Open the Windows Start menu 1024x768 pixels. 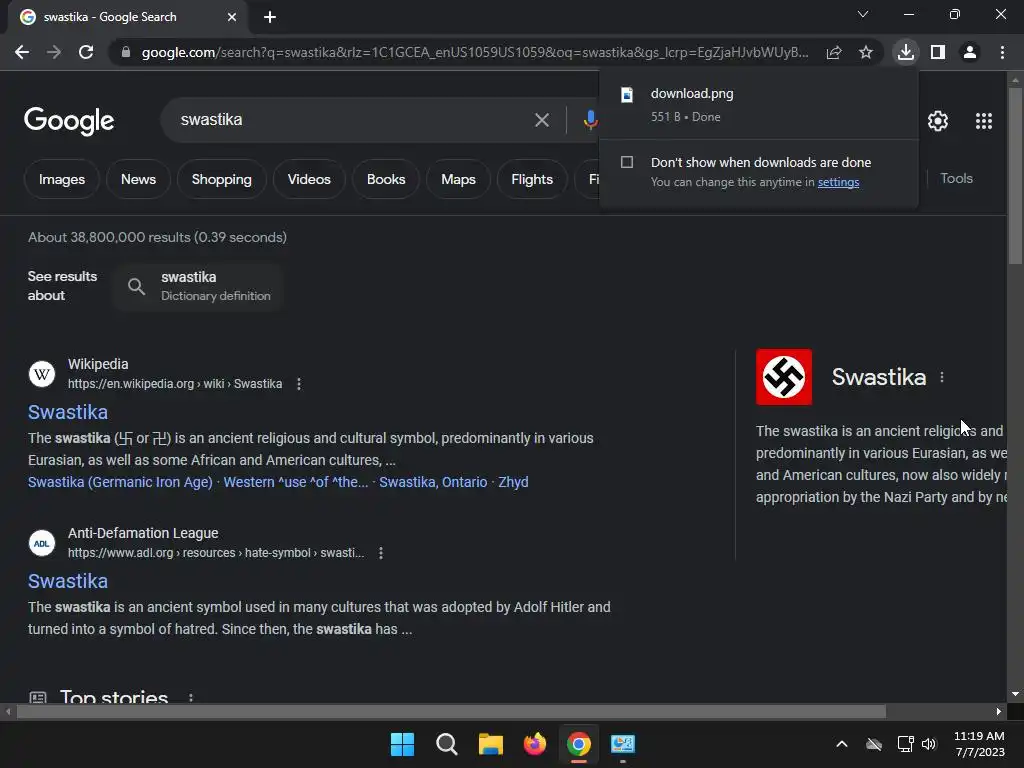[x=402, y=744]
